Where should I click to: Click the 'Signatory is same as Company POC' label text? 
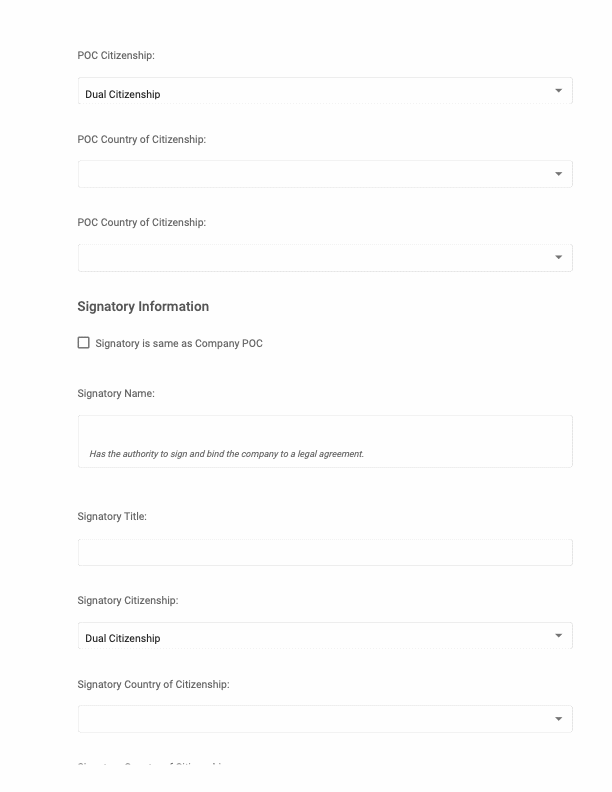[x=179, y=344]
